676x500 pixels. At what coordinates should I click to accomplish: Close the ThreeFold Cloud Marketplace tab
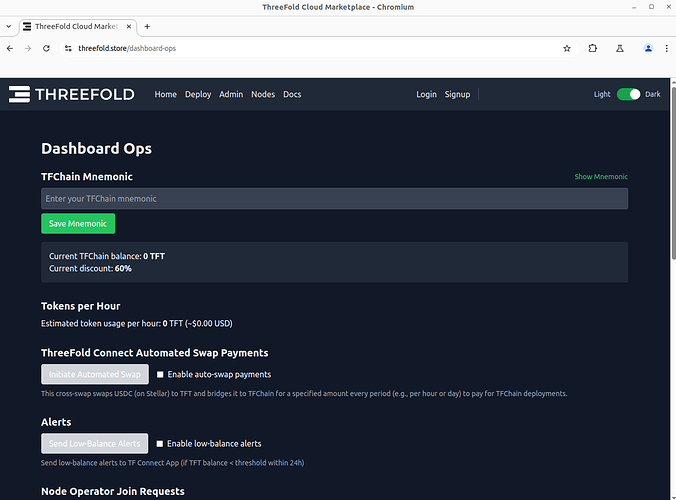[x=128, y=26]
